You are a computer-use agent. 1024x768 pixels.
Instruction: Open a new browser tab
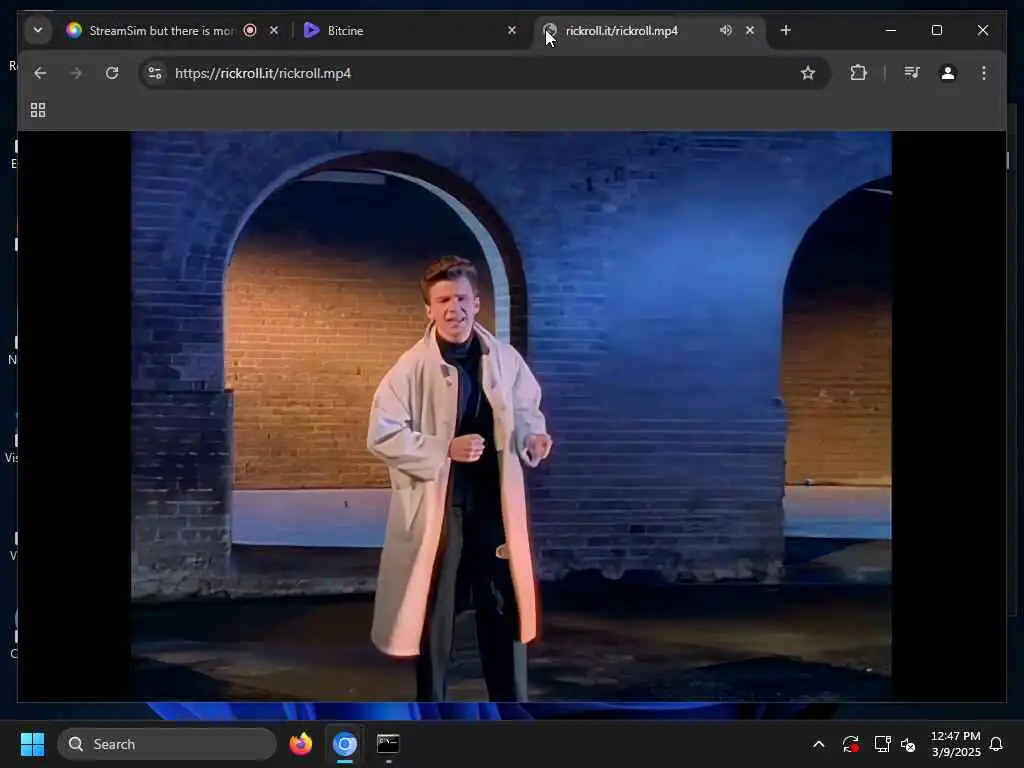tap(786, 30)
